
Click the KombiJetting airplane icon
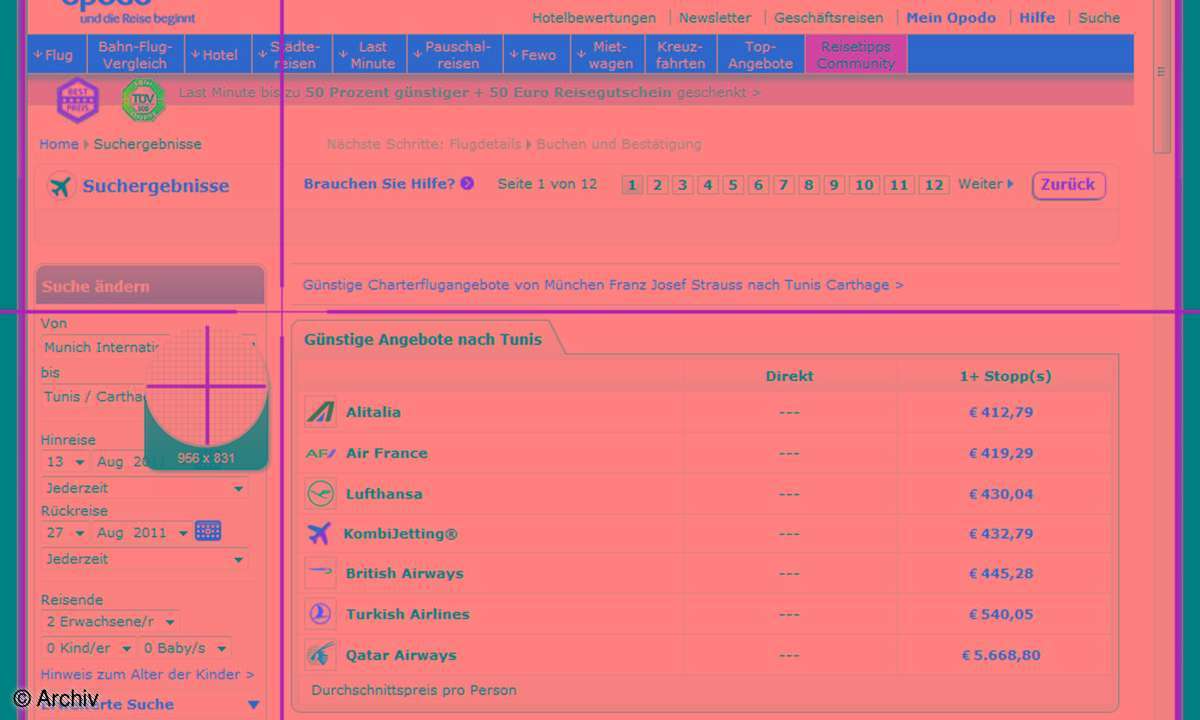coord(319,533)
